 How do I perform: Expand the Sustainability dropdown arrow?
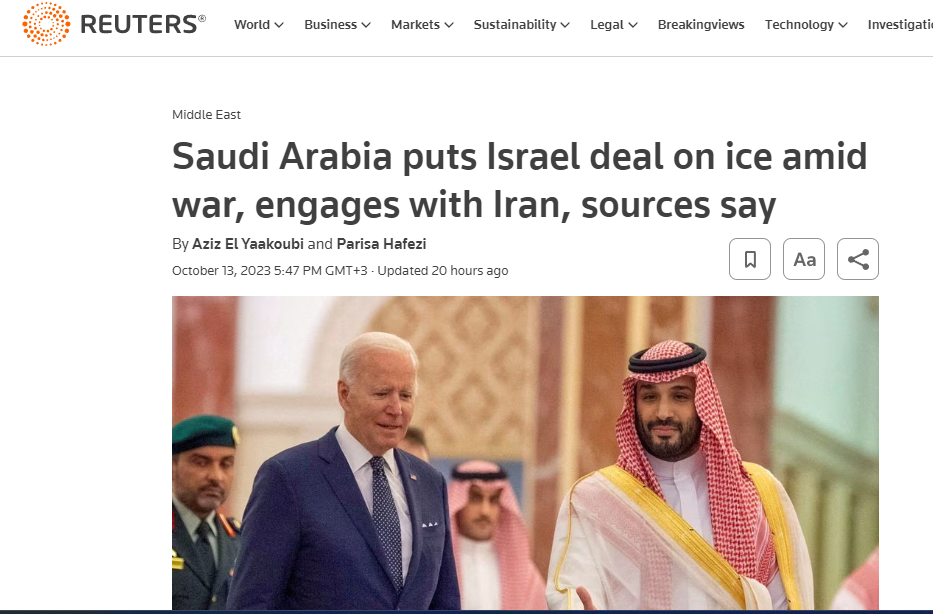pyautogui.click(x=565, y=25)
